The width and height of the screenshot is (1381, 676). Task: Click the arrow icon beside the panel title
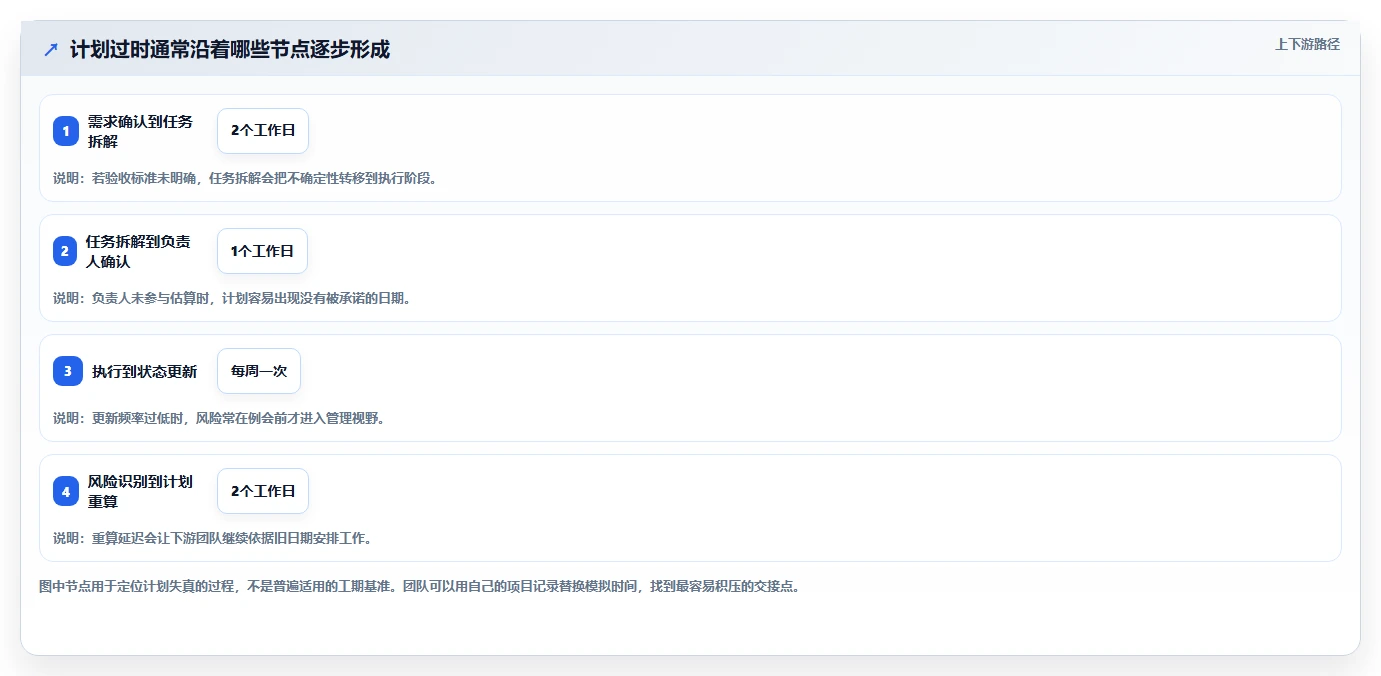51,50
